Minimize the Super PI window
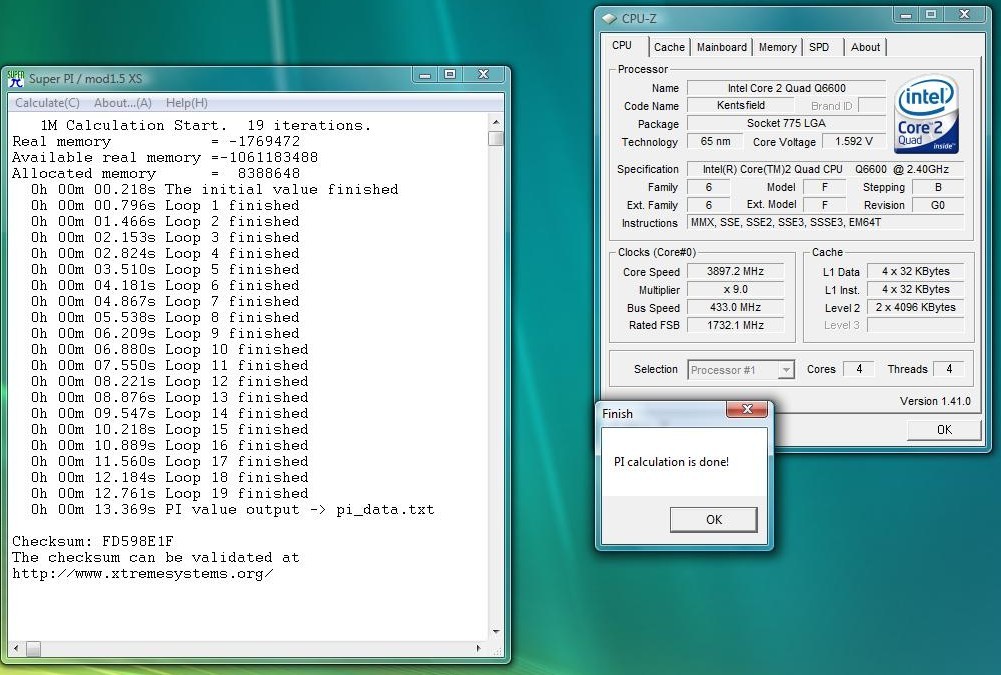Screen dimensions: 1001x675 coord(425,75)
